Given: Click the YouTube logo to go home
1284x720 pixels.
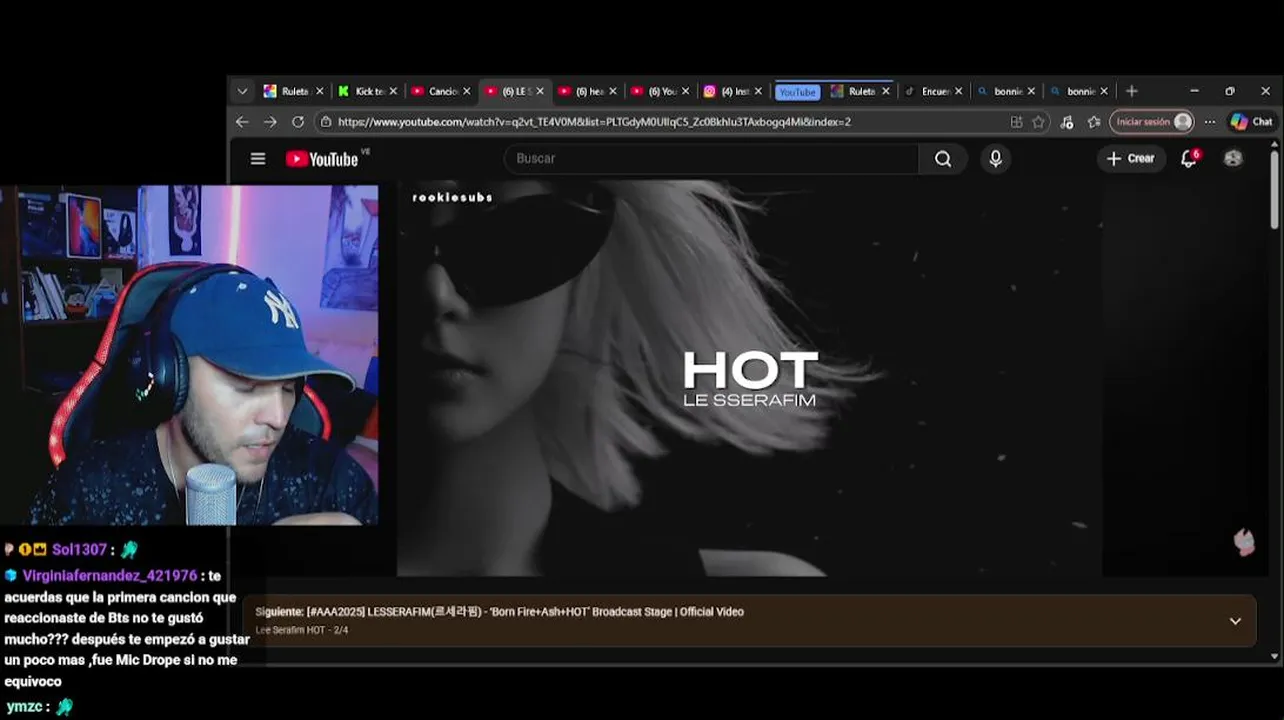Looking at the screenshot, I should point(322,159).
